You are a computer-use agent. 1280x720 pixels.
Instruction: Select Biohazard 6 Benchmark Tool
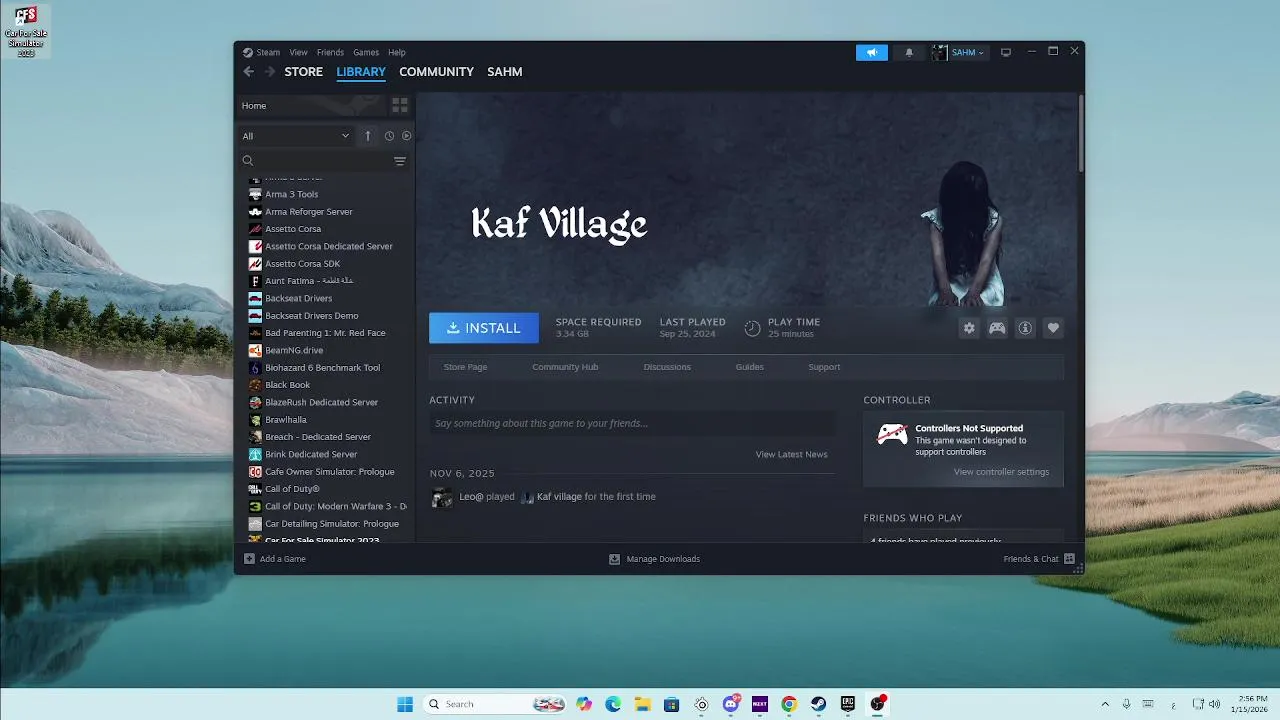[322, 368]
